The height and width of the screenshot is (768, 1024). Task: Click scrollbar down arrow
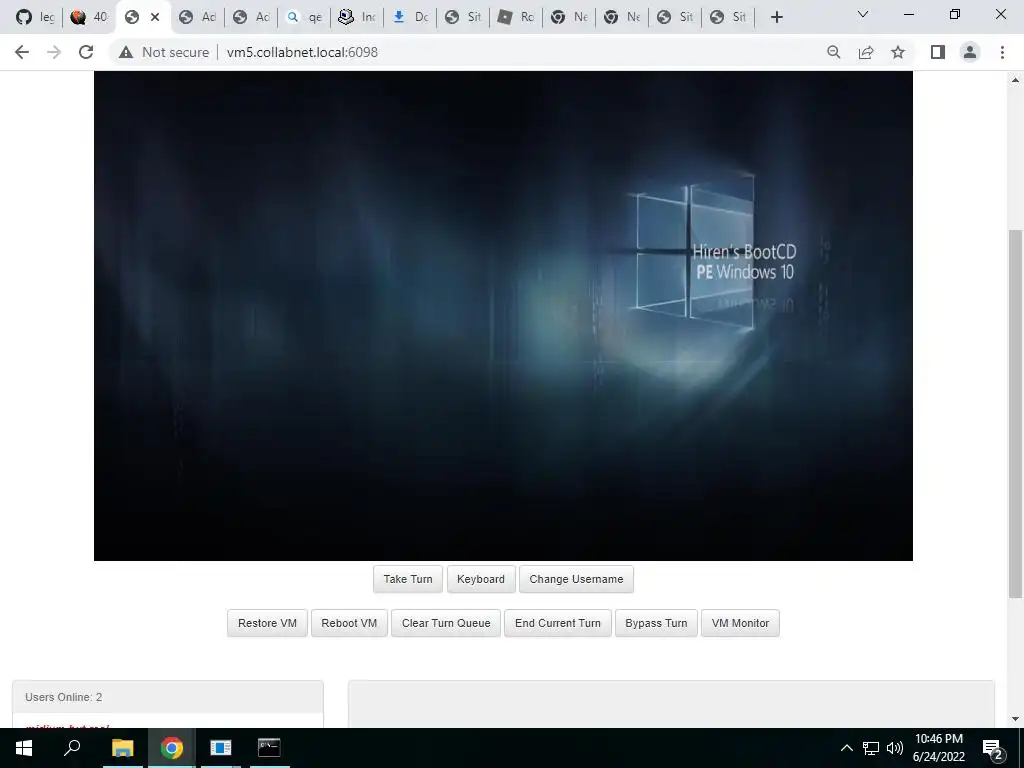pyautogui.click(x=1015, y=719)
